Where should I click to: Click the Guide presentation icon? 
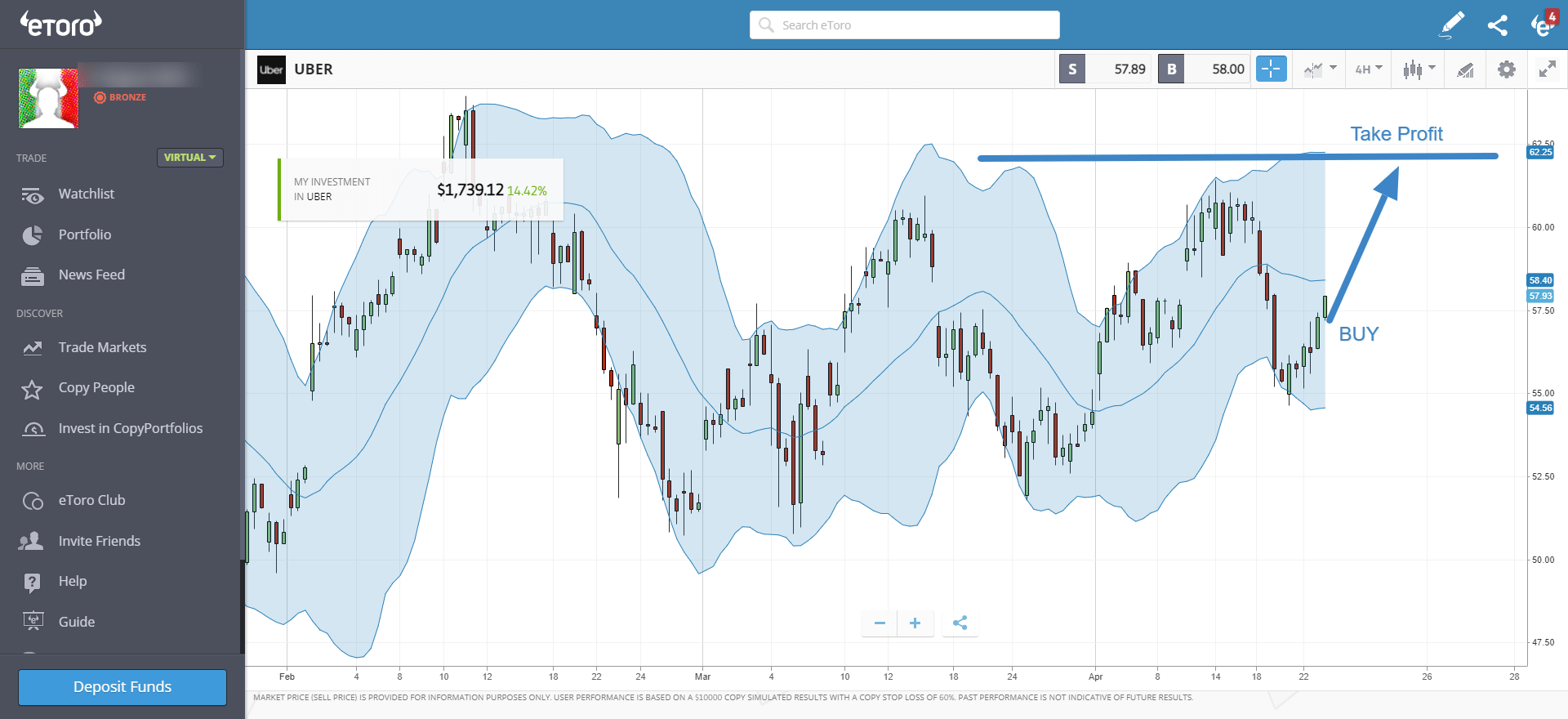[33, 622]
